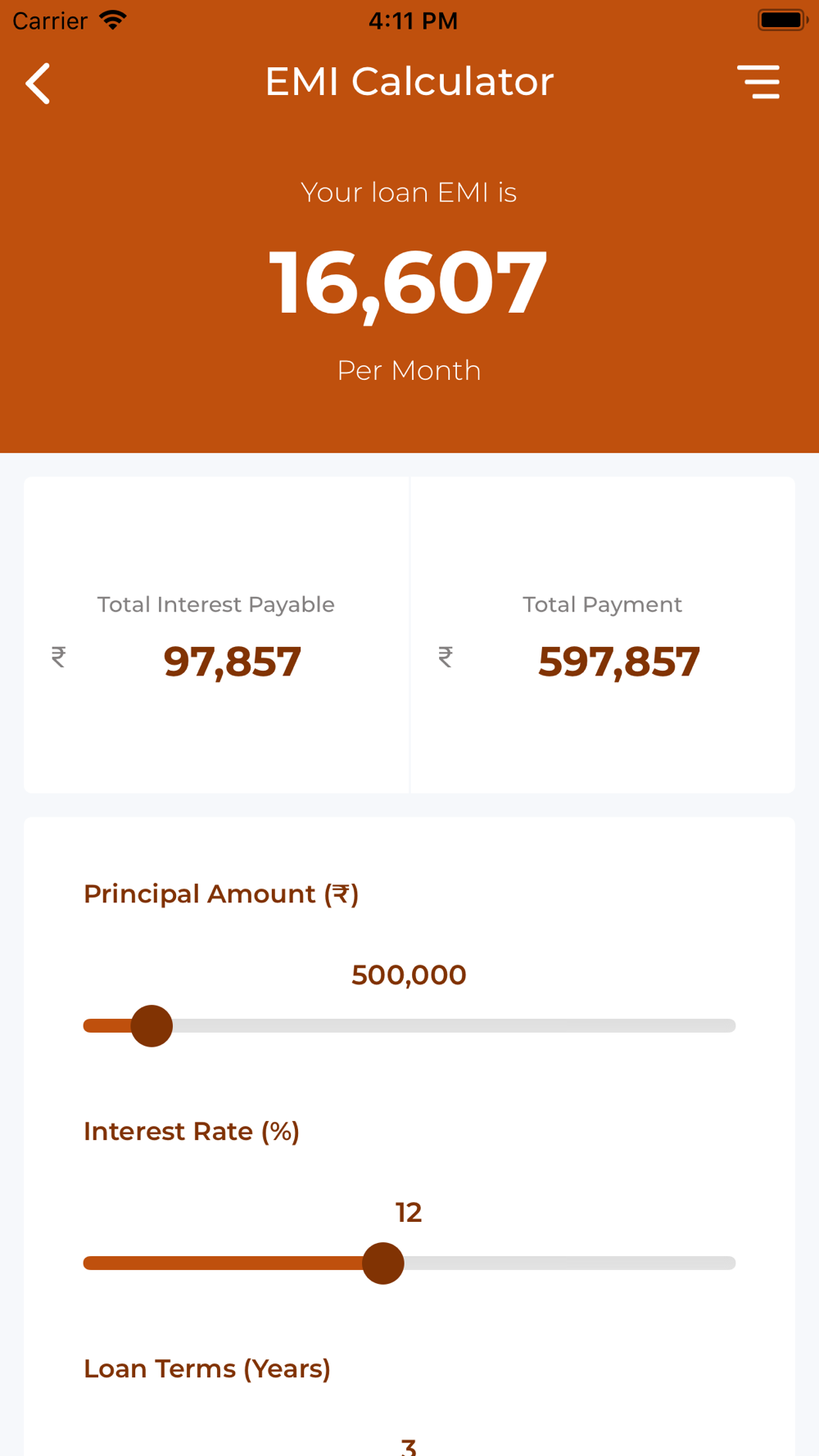Tap the loan term value 3

pos(409,1446)
